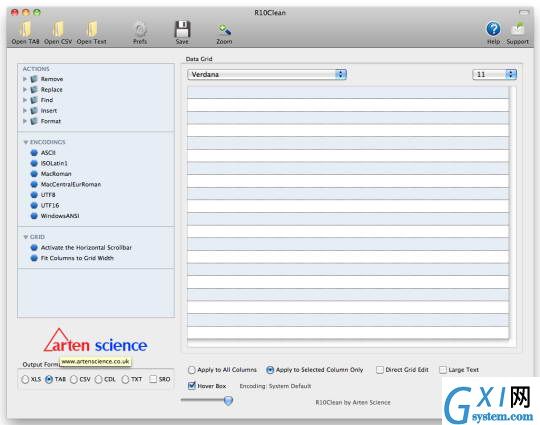Select the MacCentralEurRoman encoding label

tap(71, 184)
